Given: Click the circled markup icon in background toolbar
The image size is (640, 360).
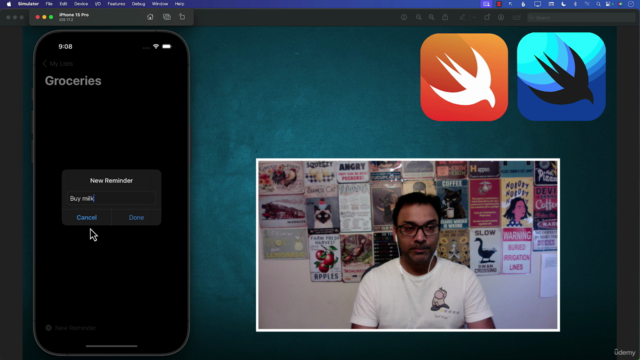Looking at the screenshot, I should click(x=501, y=17).
